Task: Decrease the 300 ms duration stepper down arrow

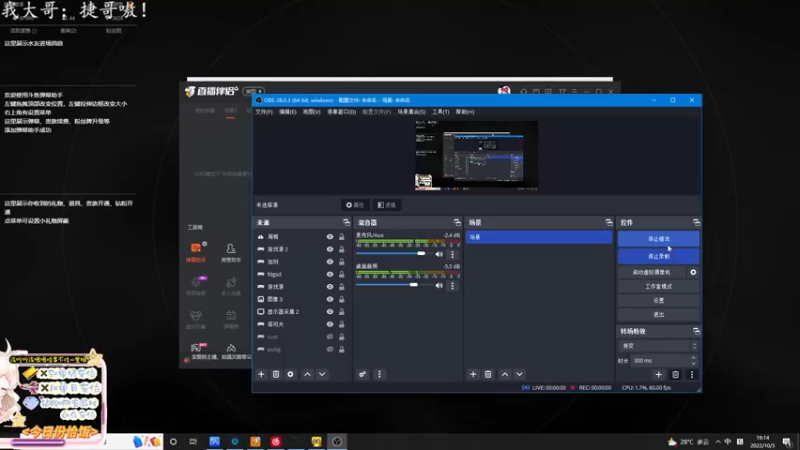Action: [x=693, y=363]
